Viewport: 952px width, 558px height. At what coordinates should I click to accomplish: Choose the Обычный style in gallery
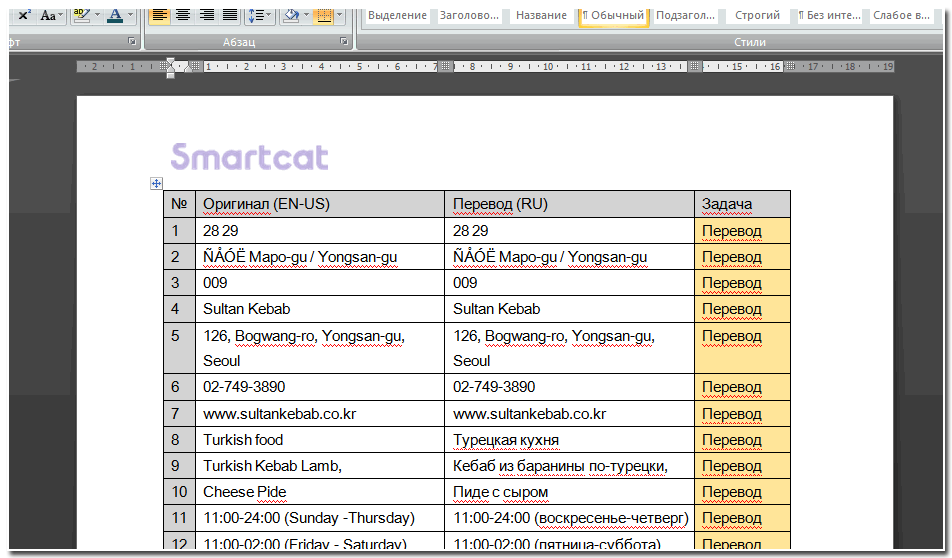point(614,15)
